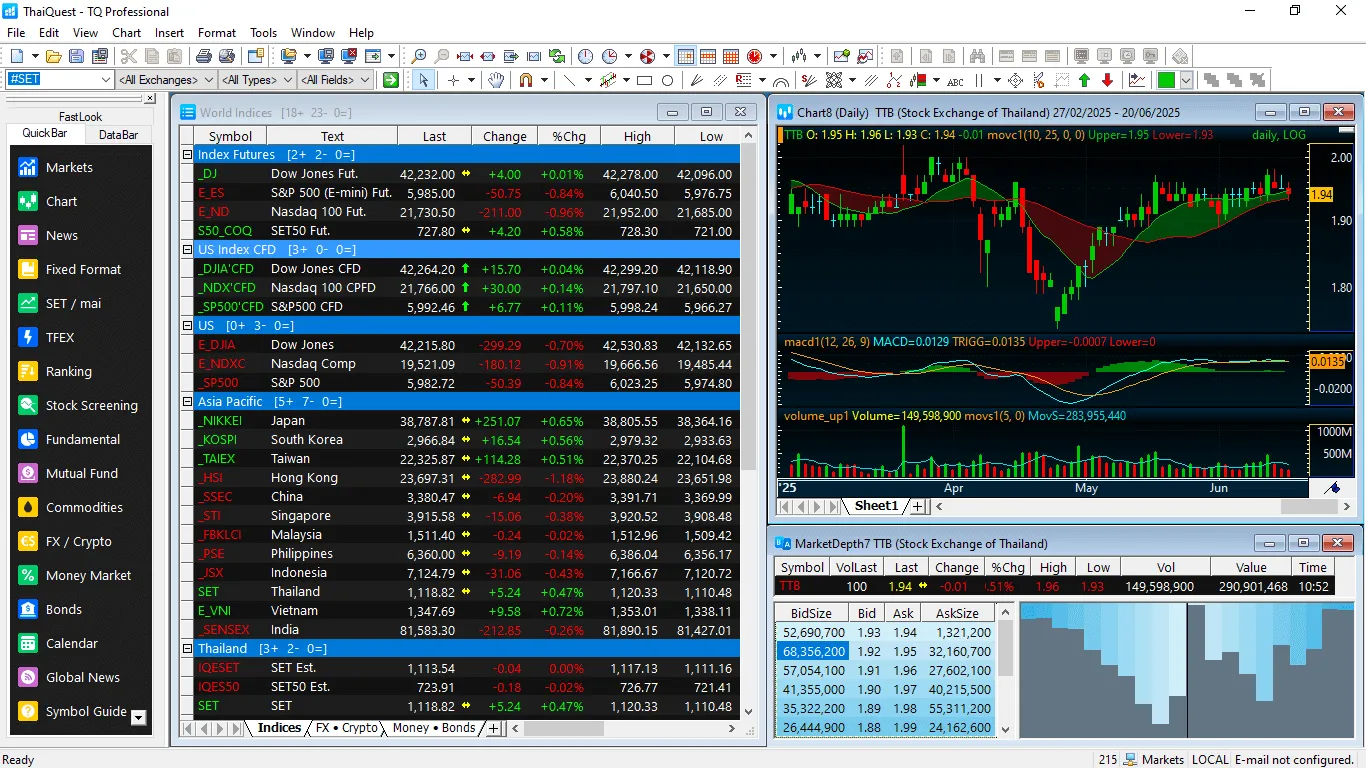Click the zoom in magnifier icon

point(419,56)
